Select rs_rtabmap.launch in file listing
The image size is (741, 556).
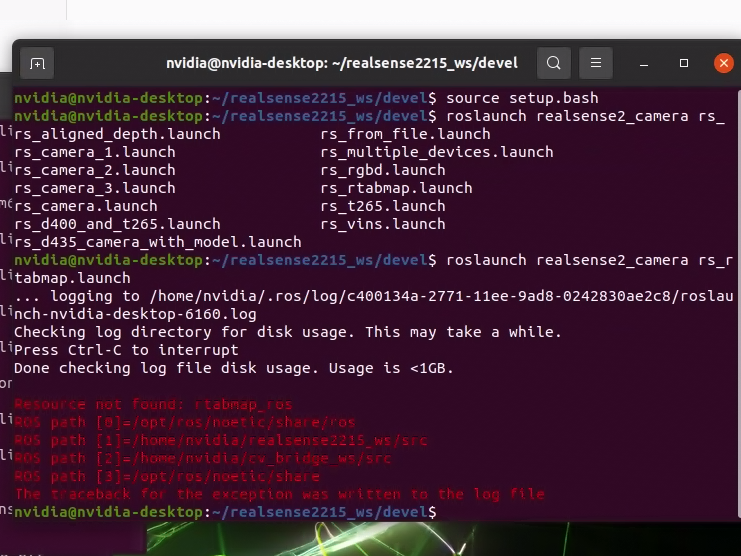tap(396, 188)
